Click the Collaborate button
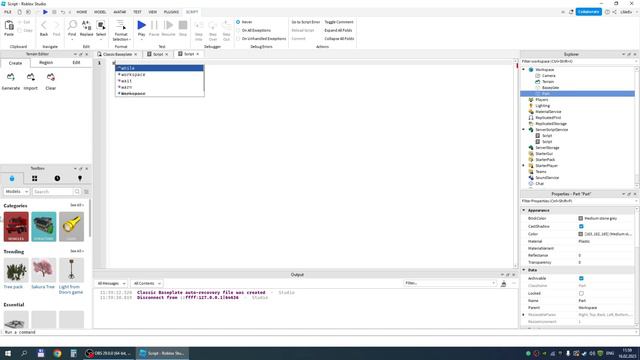 589,12
